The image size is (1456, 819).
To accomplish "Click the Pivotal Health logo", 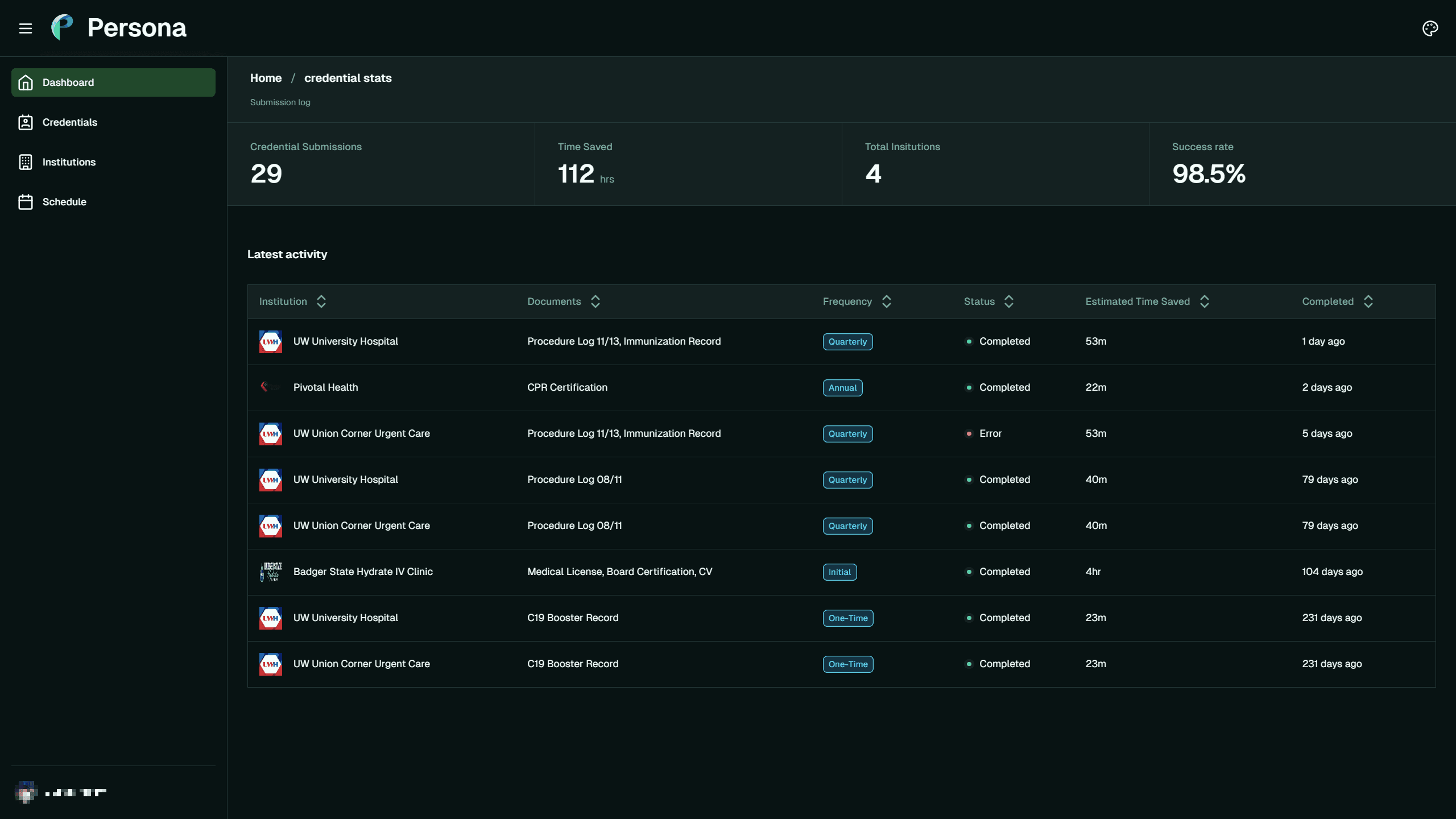I will [x=271, y=387].
